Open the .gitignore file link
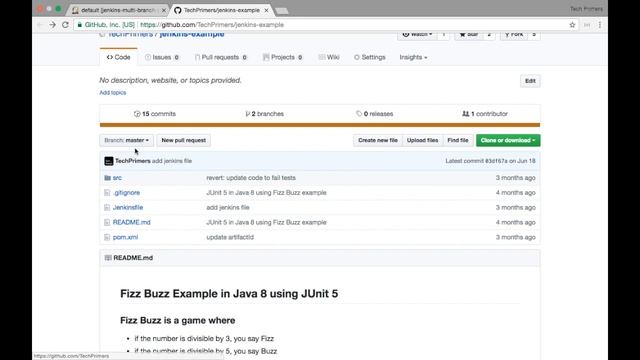This screenshot has width=640, height=360. point(127,193)
